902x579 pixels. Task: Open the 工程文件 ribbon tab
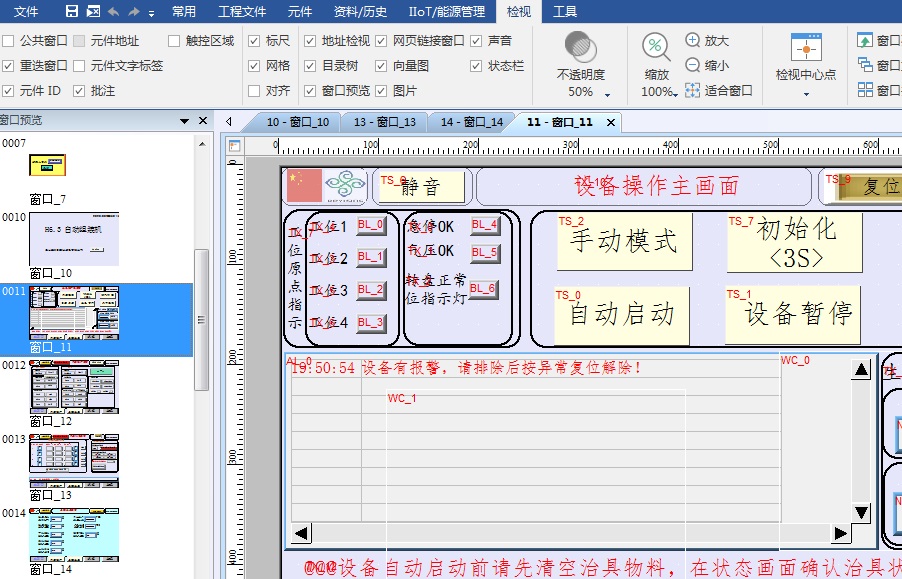coord(242,12)
